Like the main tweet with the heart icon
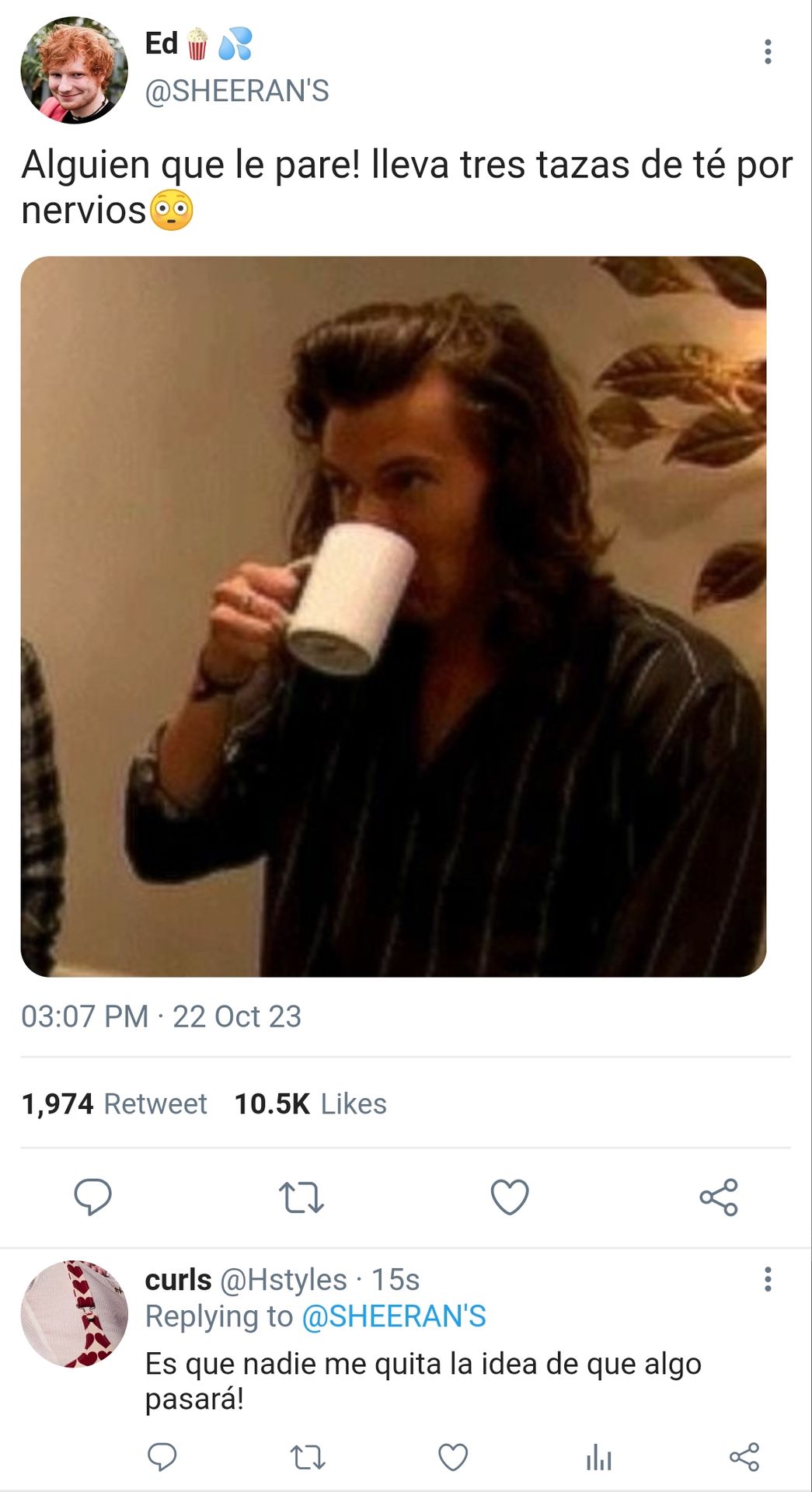 (x=510, y=1197)
